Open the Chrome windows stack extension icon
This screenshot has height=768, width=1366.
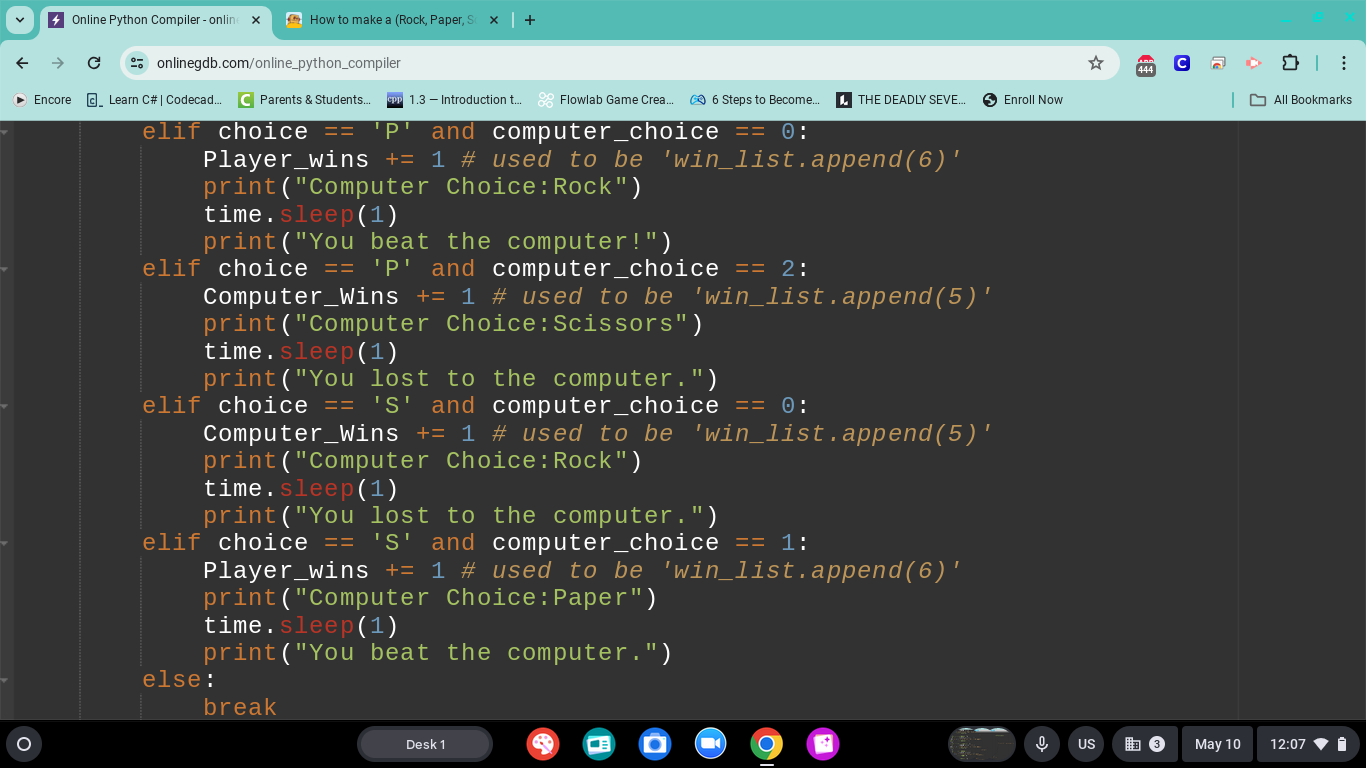pyautogui.click(x=1218, y=63)
